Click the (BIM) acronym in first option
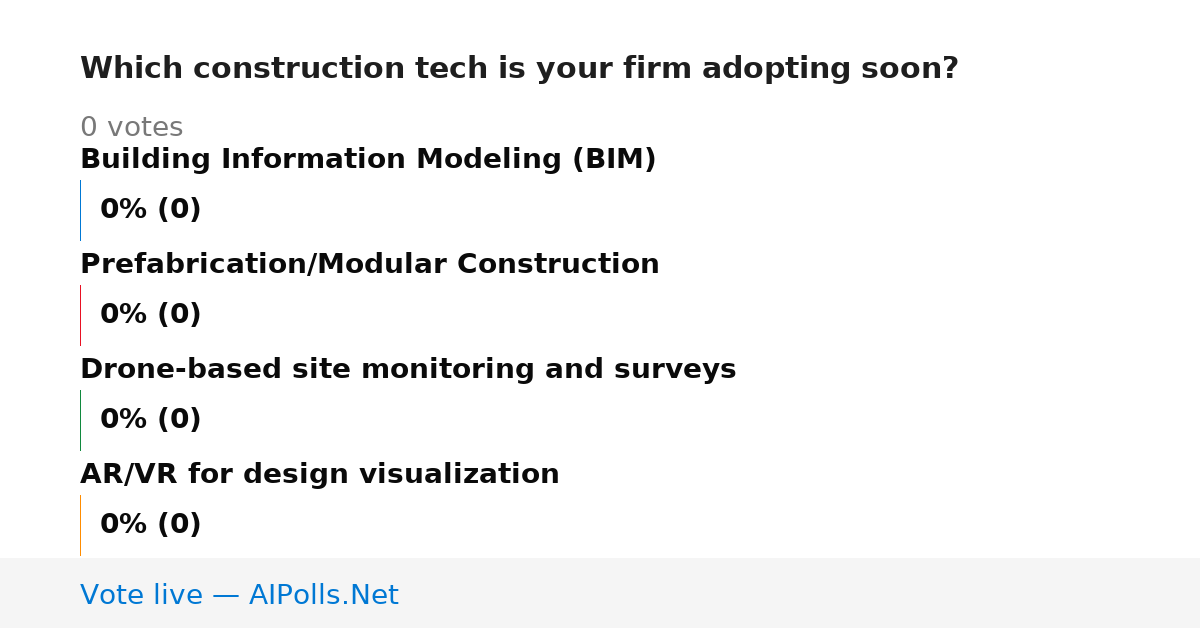 614,160
